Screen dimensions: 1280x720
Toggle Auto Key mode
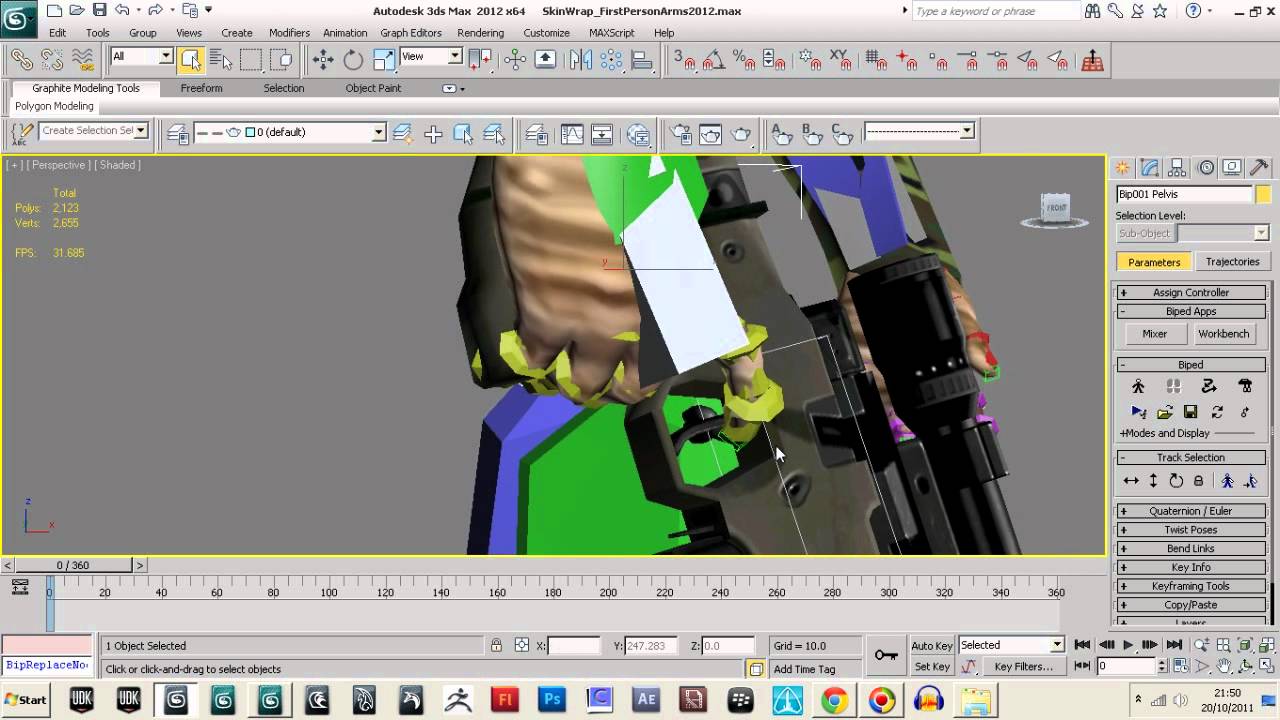tap(932, 646)
